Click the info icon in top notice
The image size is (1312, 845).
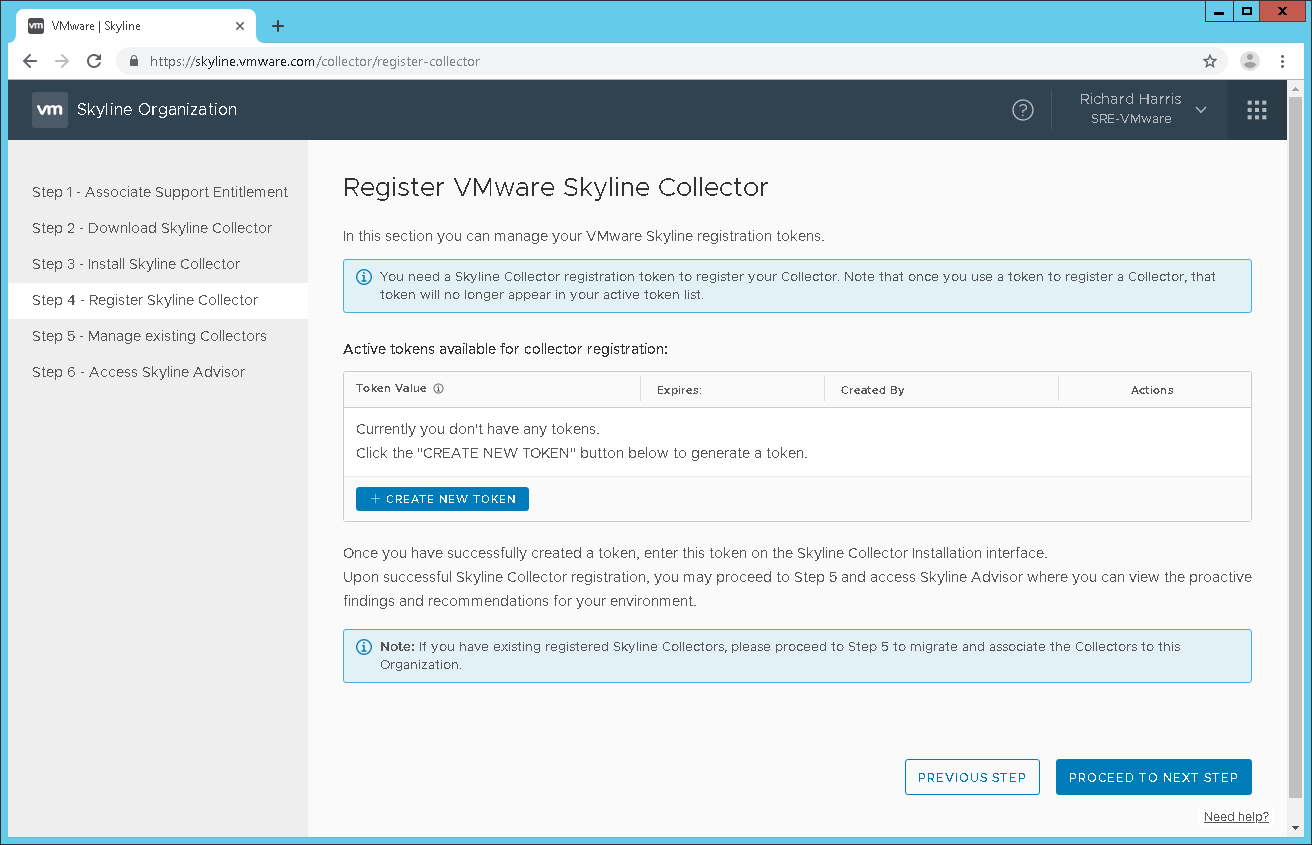point(363,277)
